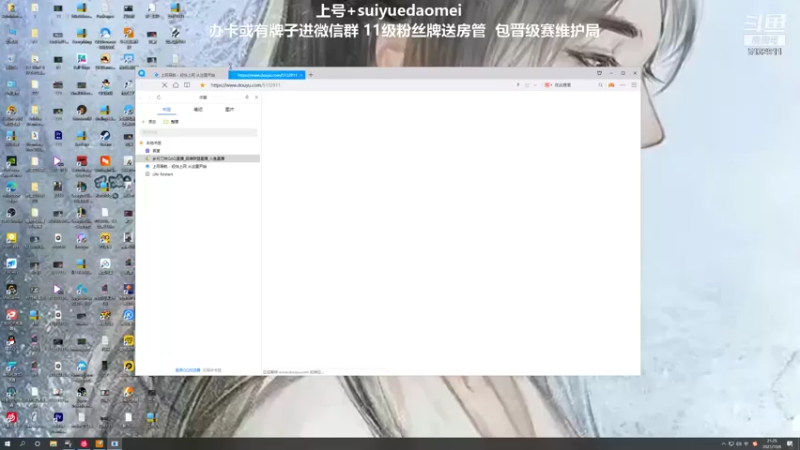This screenshot has height=450, width=800.
Task: Click the magnifier search icon in toolbar
Action: [601, 85]
